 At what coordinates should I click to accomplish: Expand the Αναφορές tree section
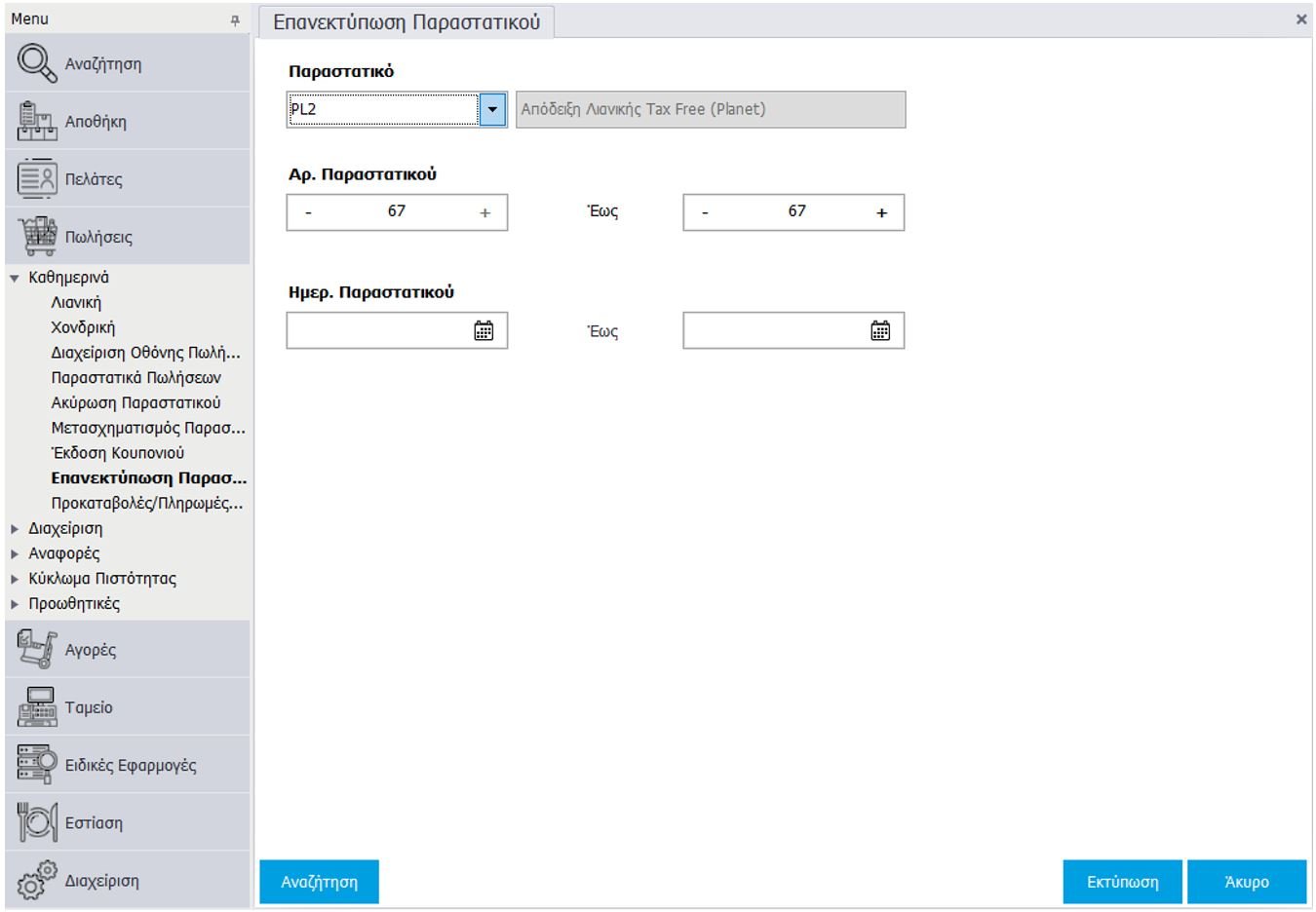click(15, 553)
